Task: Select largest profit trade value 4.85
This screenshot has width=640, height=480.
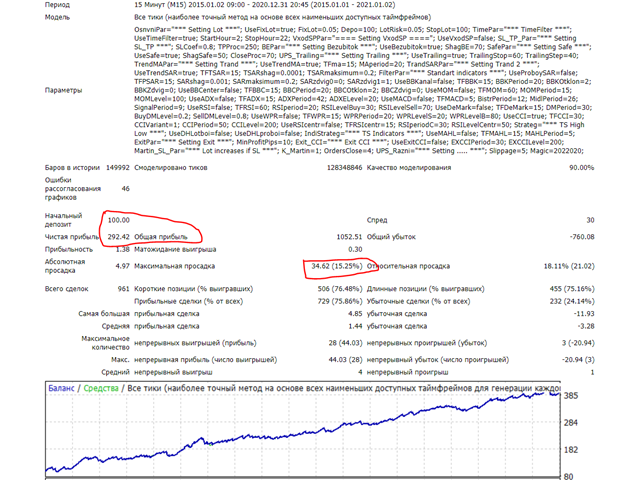Action: [355, 314]
